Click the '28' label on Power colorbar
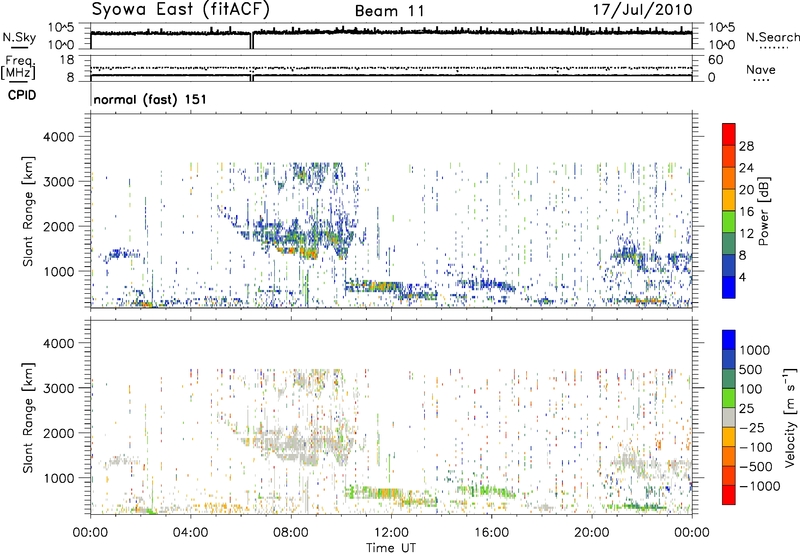Image resolution: width=800 pixels, height=554 pixels. [746, 146]
